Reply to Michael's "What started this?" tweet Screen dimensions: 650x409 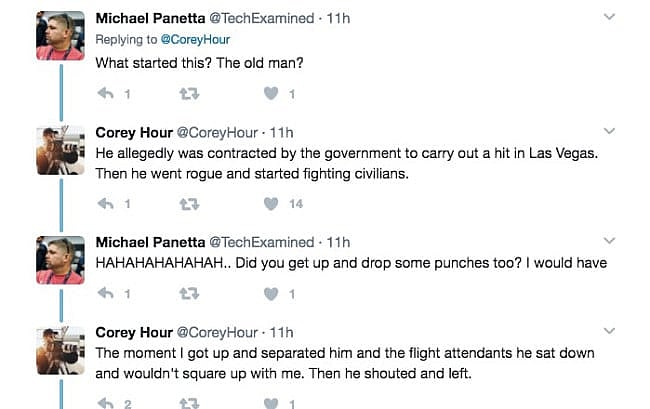point(105,95)
